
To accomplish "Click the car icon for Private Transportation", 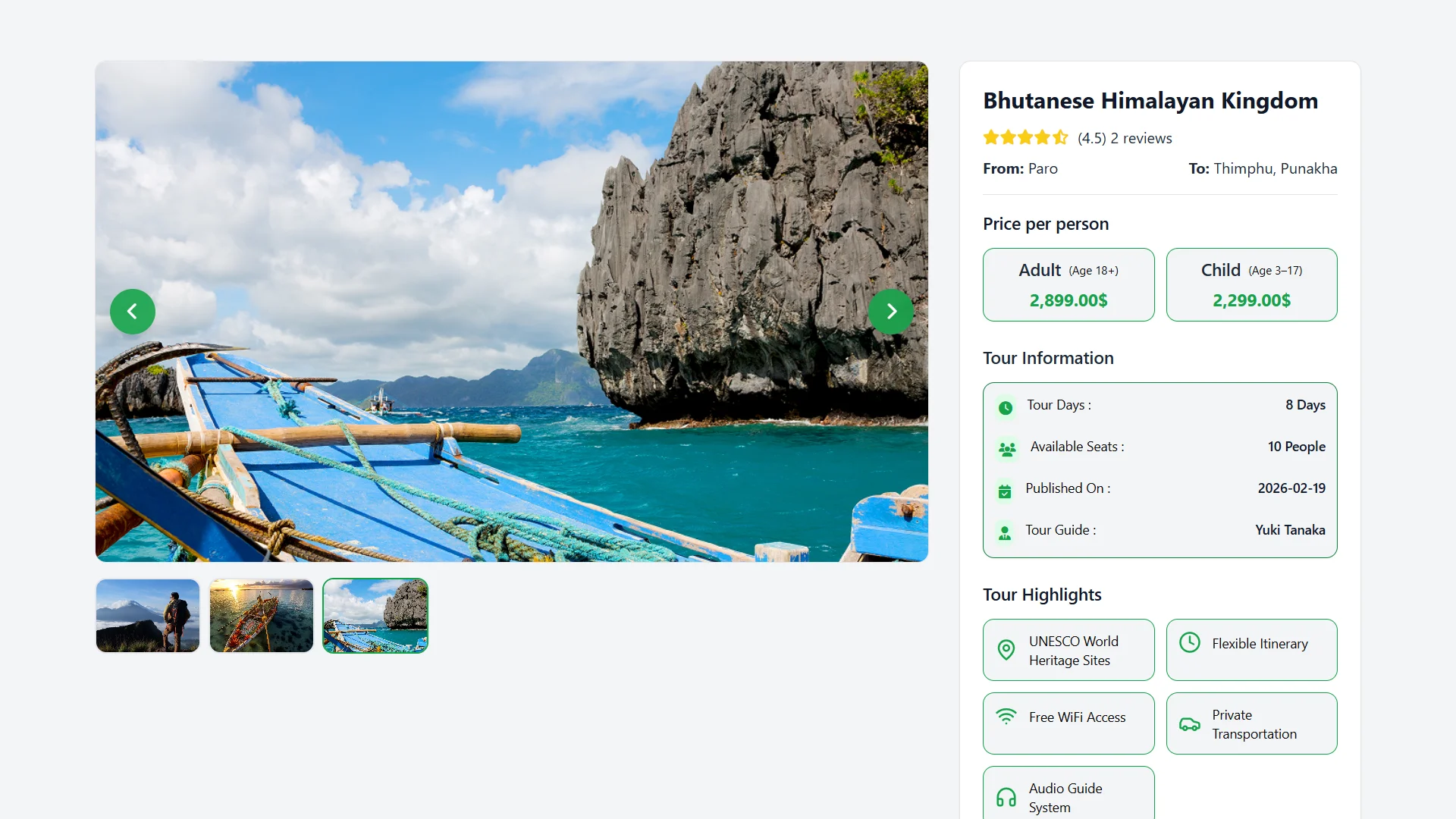I will pos(1189,724).
